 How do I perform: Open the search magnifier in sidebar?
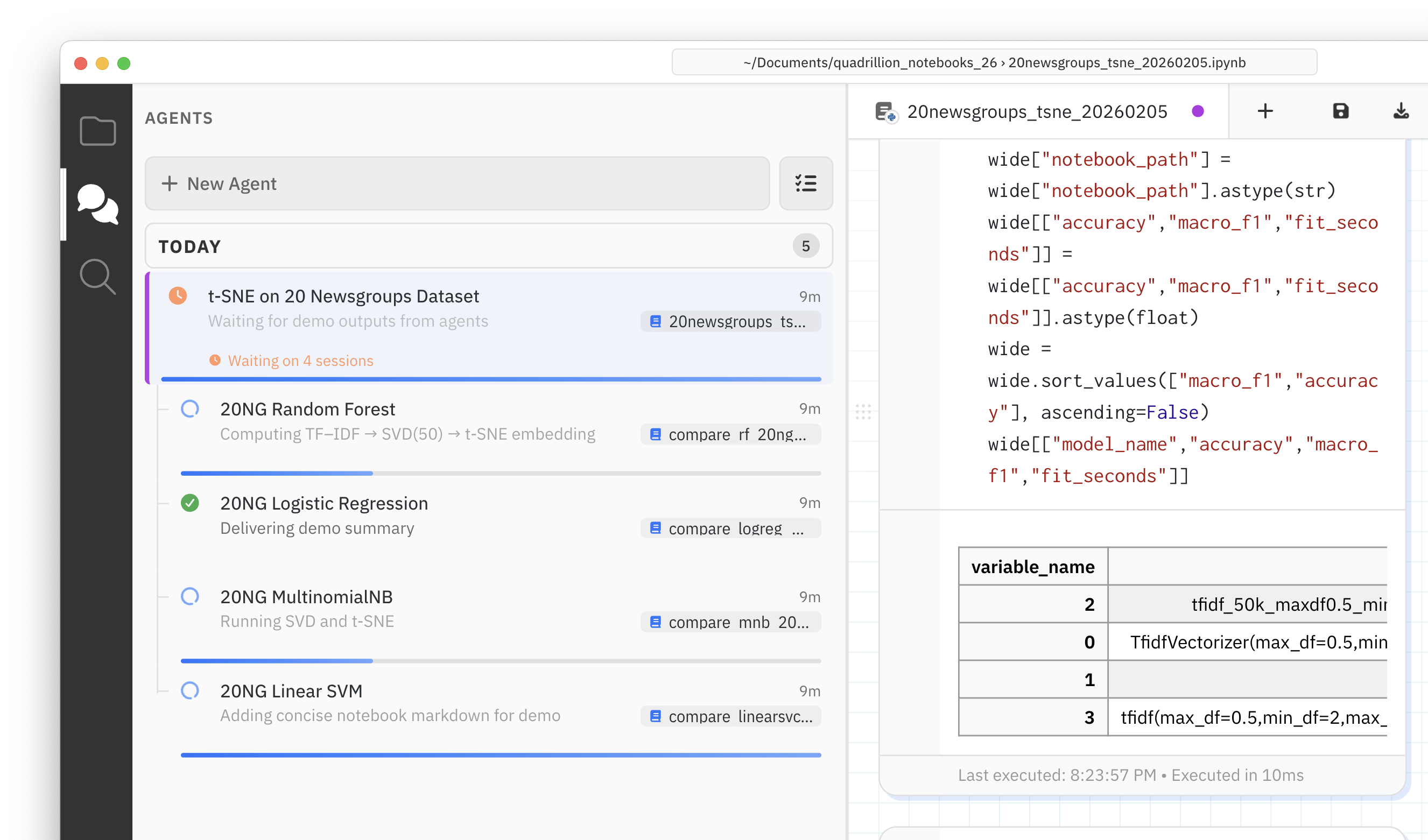pyautogui.click(x=97, y=277)
